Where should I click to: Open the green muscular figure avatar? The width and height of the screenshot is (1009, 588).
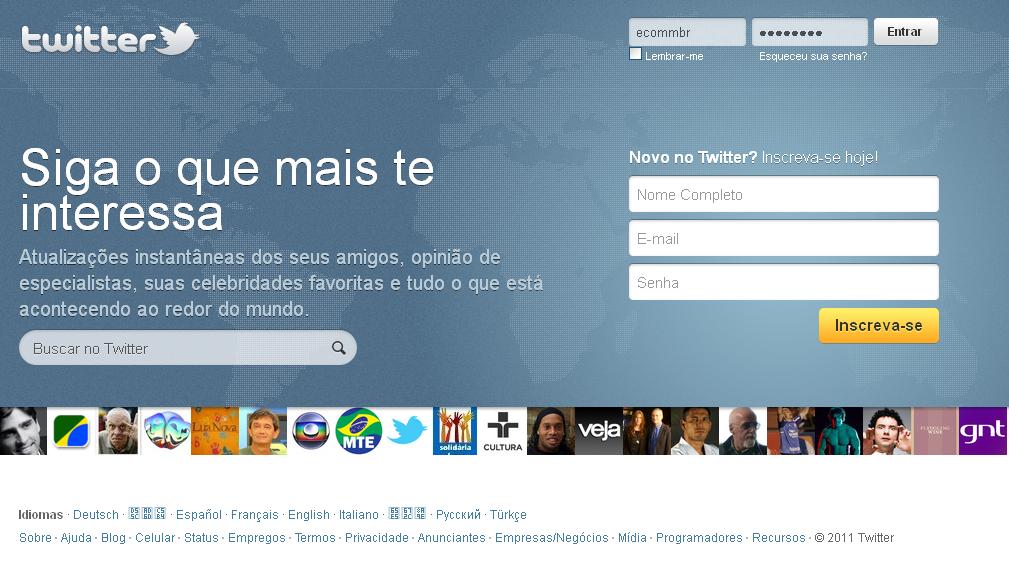coord(838,431)
